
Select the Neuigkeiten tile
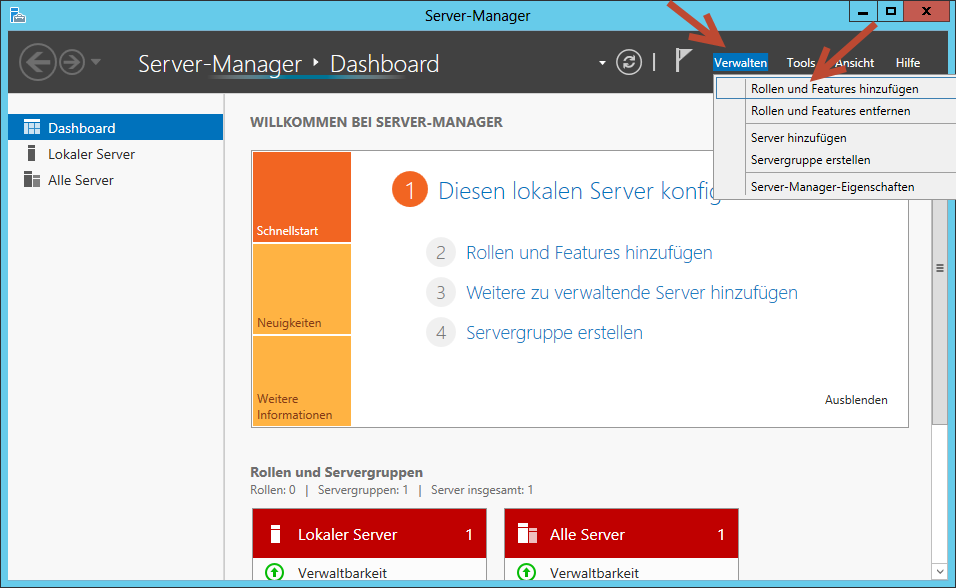click(x=302, y=289)
